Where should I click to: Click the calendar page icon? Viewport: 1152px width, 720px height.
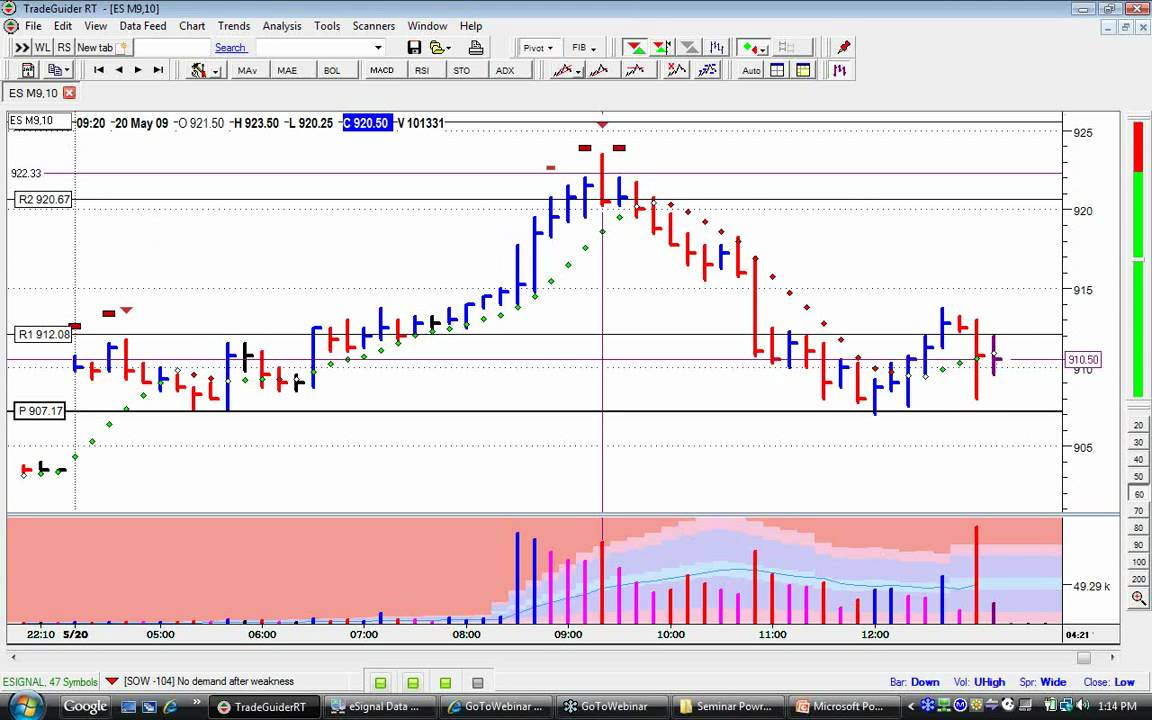click(27, 71)
